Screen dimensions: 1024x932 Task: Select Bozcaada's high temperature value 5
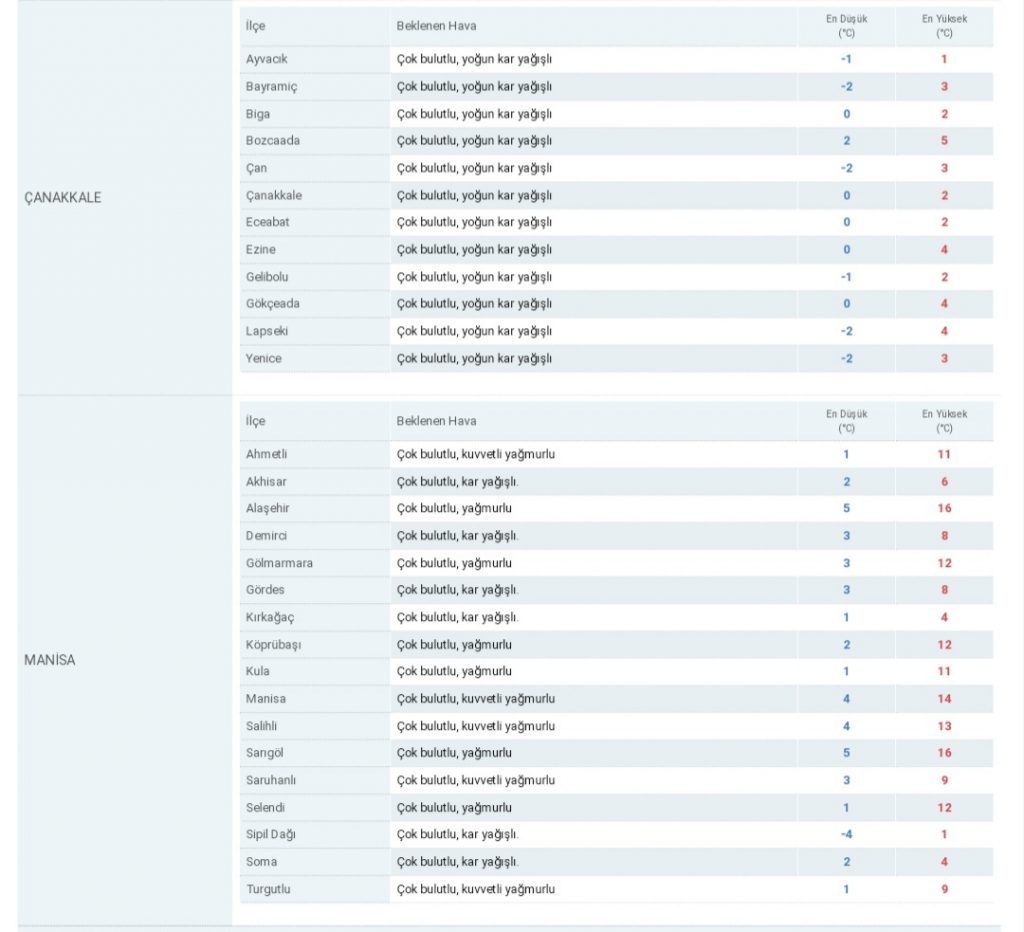(944, 140)
